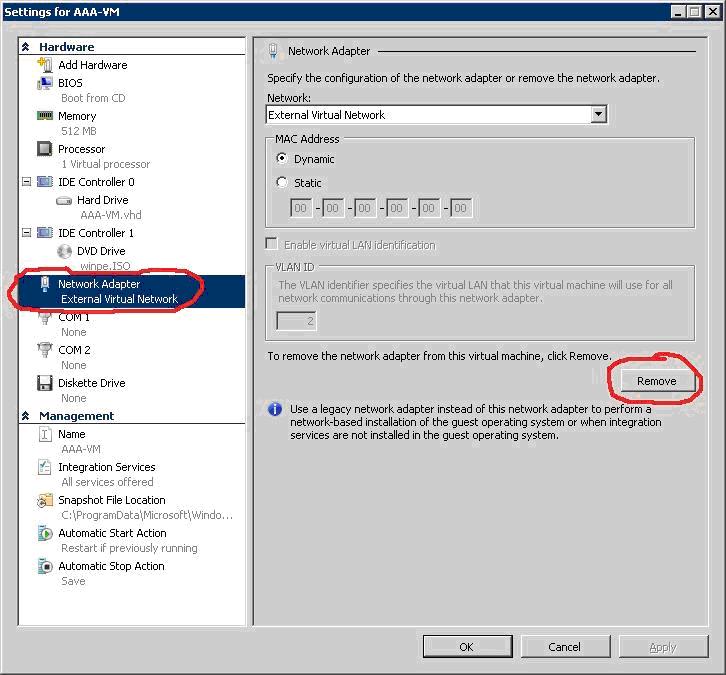Select the DVD Drive label
Screen dimensions: 726x675
point(101,251)
